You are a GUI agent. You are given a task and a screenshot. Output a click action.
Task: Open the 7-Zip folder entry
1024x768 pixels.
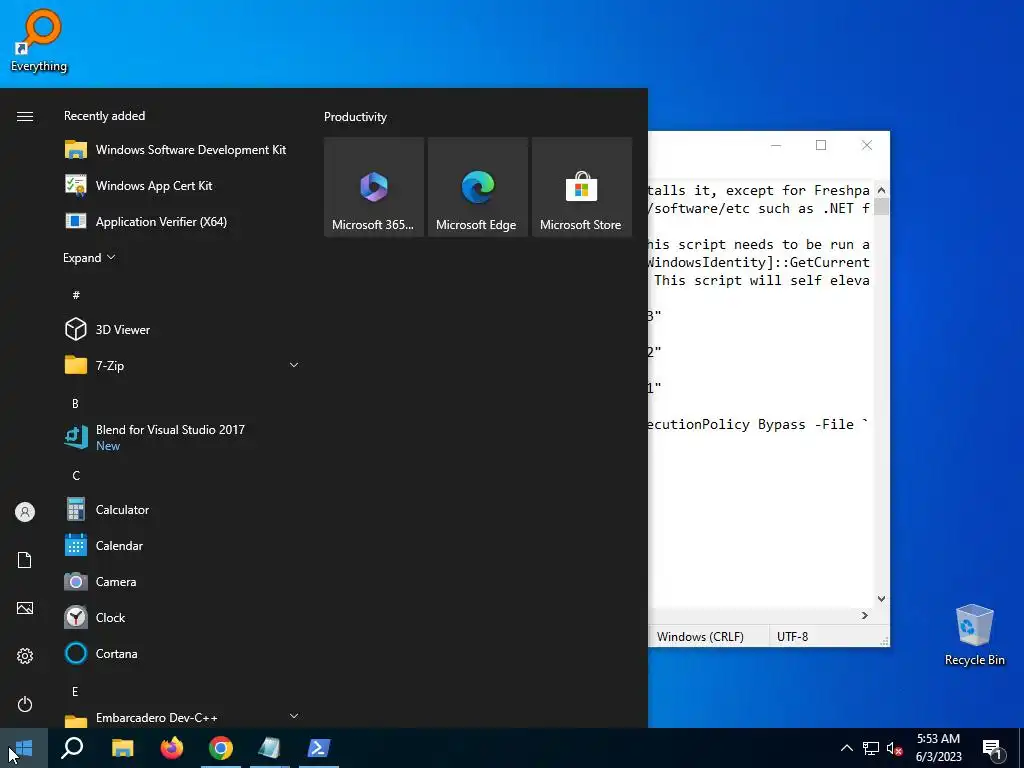[182, 365]
